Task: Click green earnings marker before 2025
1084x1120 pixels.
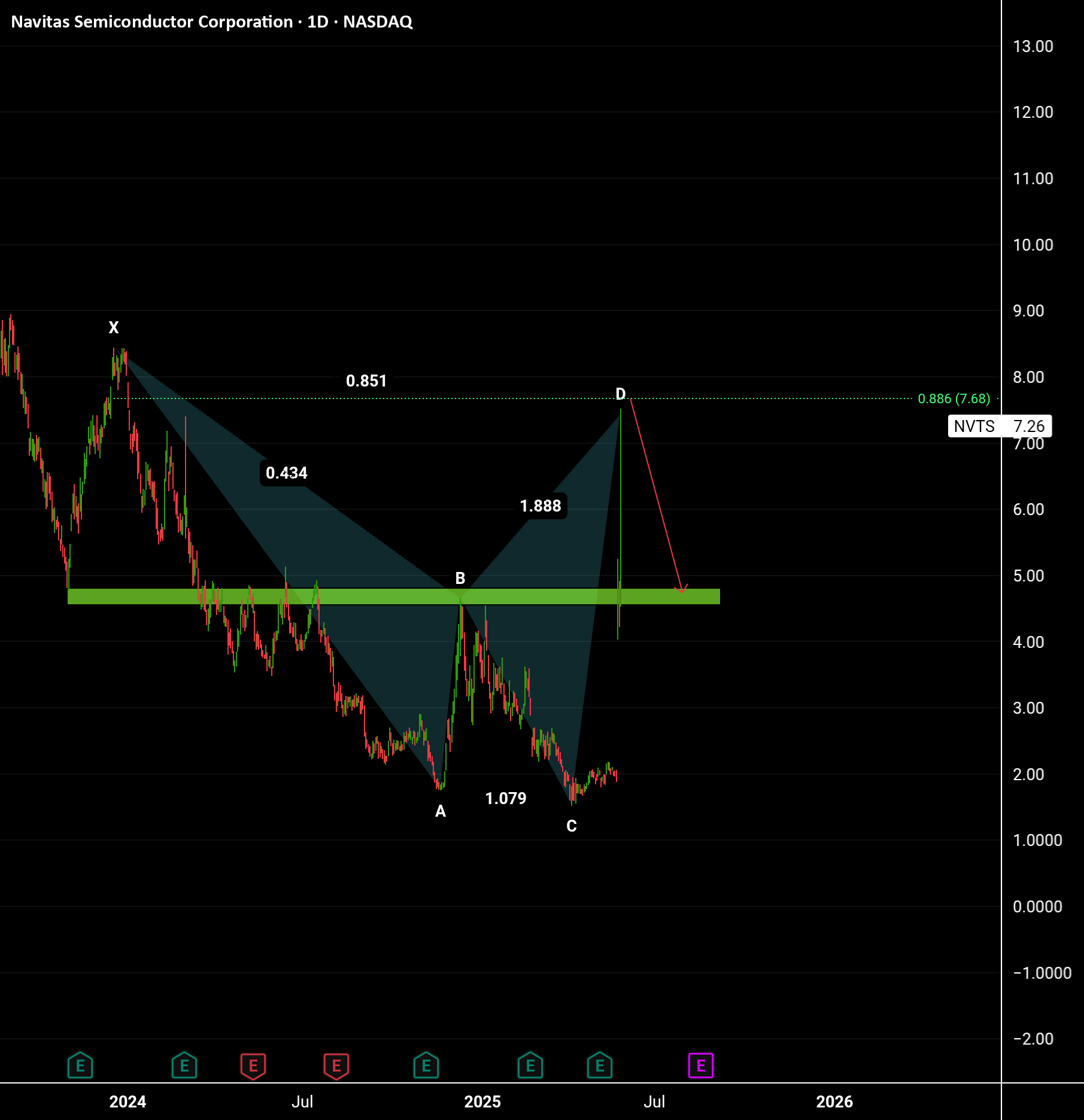Action: (x=426, y=1066)
